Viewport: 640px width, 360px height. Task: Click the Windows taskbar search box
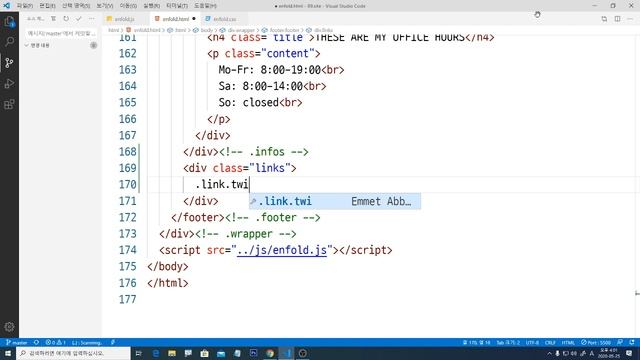(x=73, y=353)
